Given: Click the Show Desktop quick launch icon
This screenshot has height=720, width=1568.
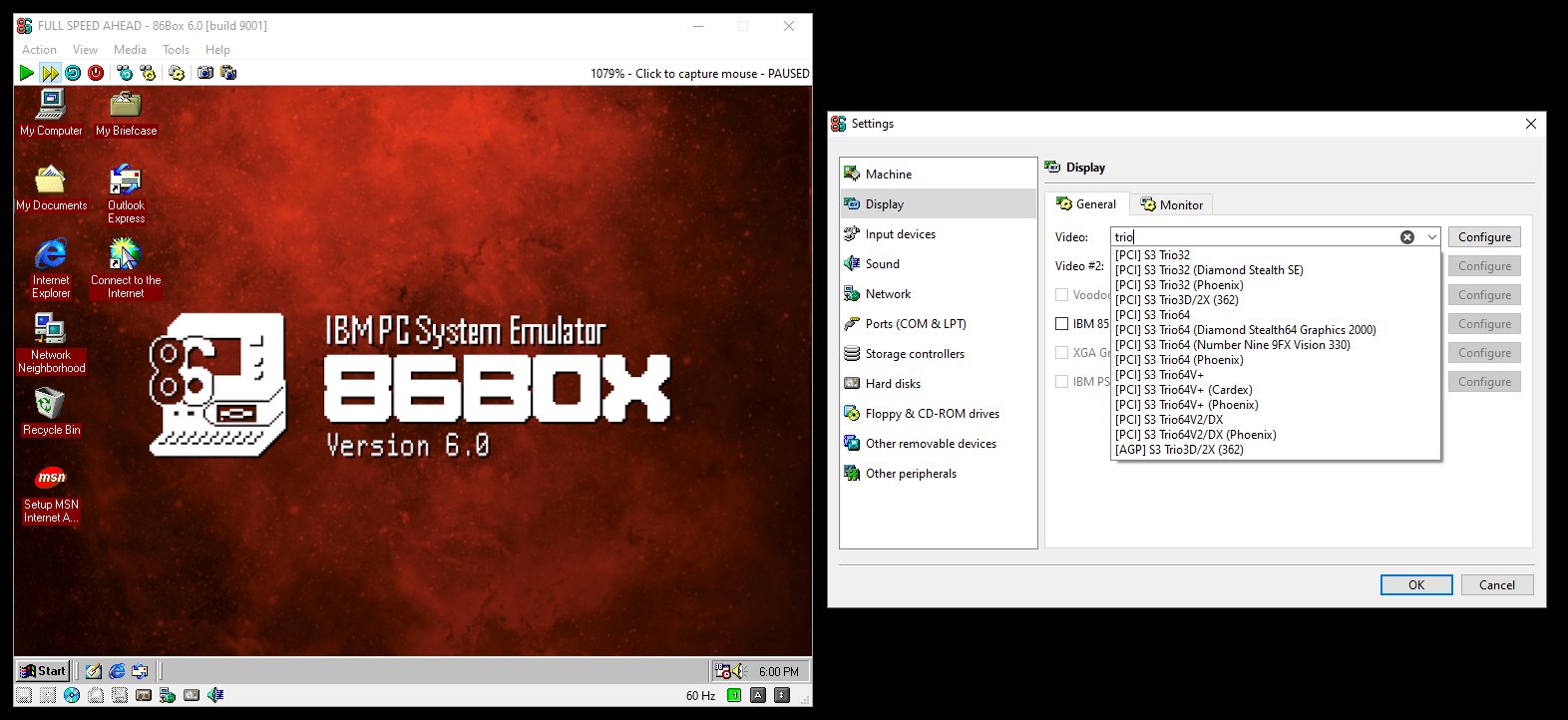Looking at the screenshot, I should (x=93, y=671).
